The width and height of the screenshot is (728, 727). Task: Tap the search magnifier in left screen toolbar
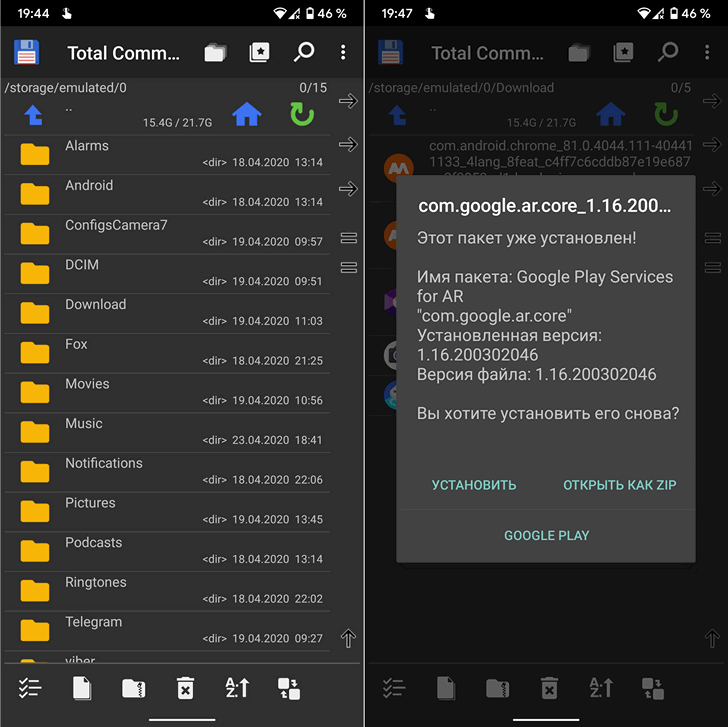point(304,52)
